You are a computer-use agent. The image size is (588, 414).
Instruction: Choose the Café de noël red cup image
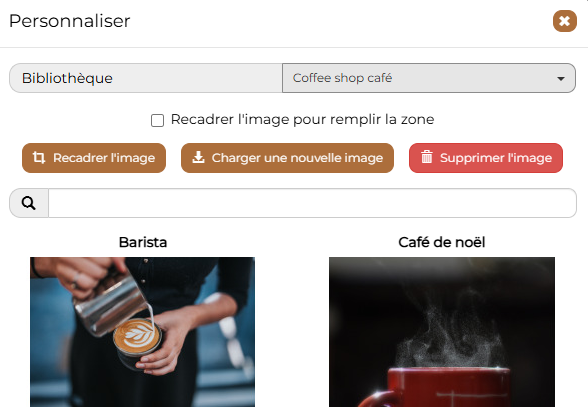(442, 332)
